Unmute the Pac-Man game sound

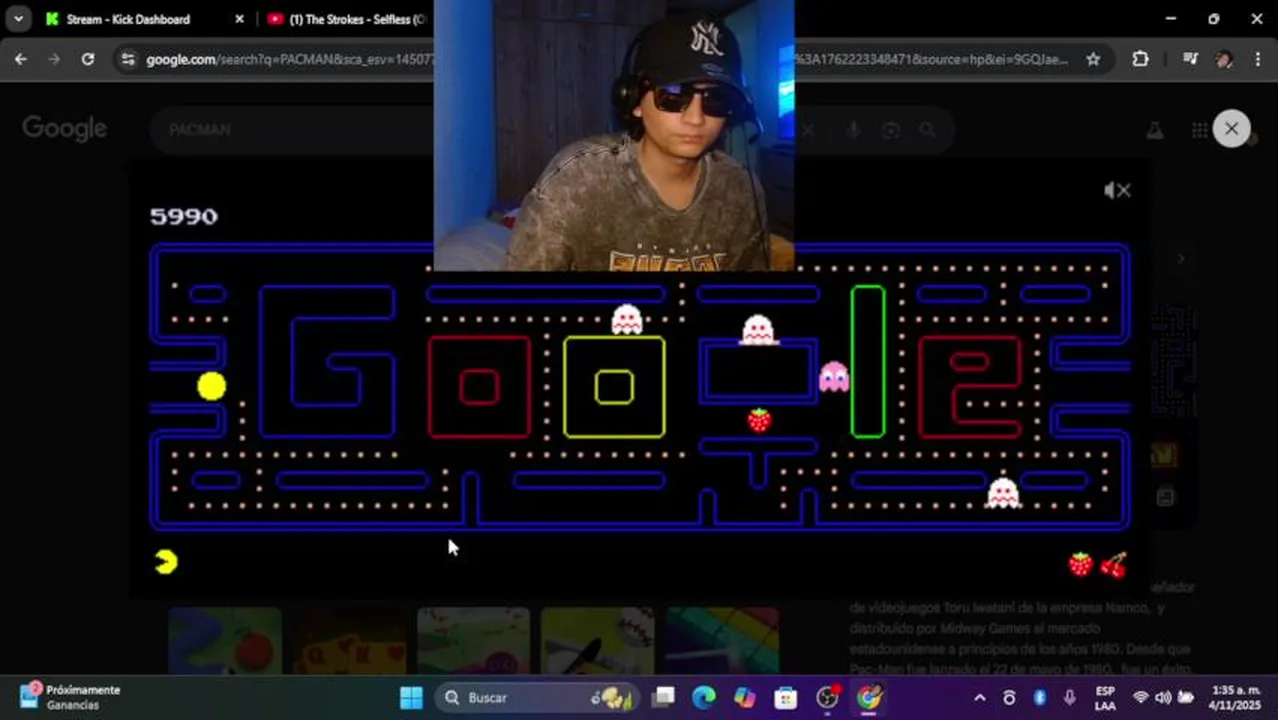point(1117,190)
